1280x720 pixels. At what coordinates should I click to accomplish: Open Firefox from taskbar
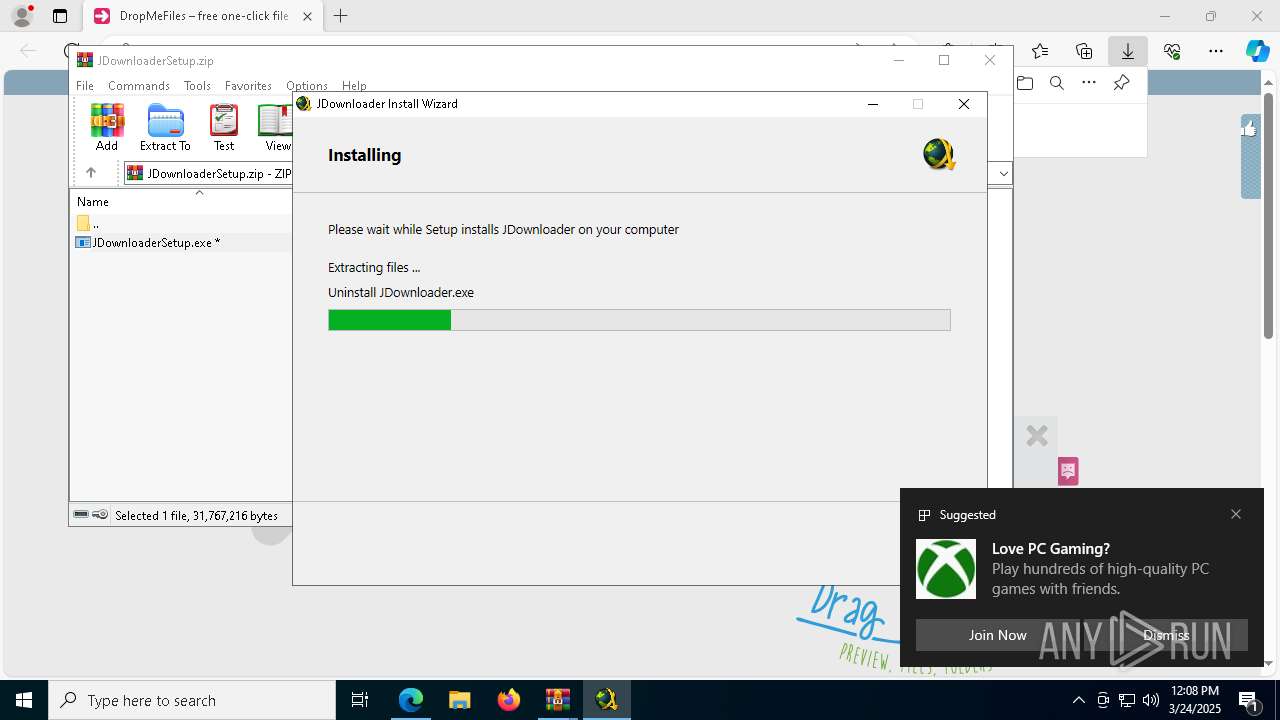point(509,700)
